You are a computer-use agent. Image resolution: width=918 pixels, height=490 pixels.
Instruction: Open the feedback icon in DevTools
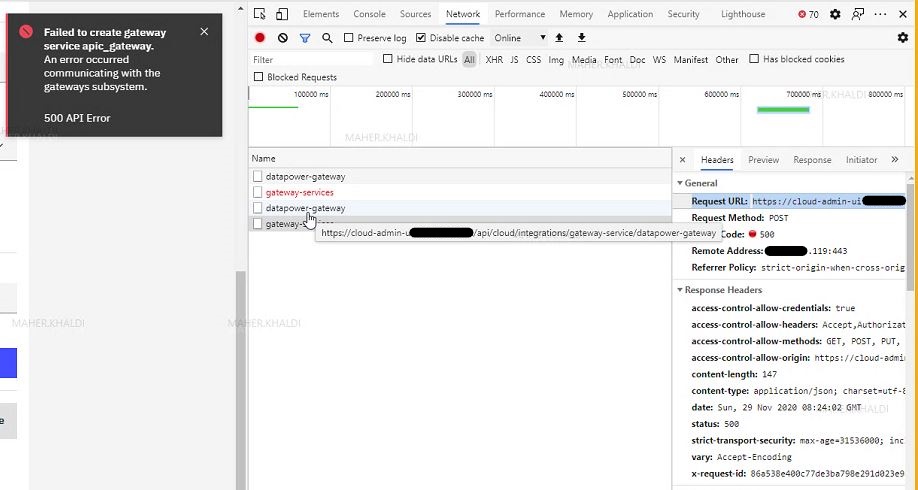tap(858, 14)
